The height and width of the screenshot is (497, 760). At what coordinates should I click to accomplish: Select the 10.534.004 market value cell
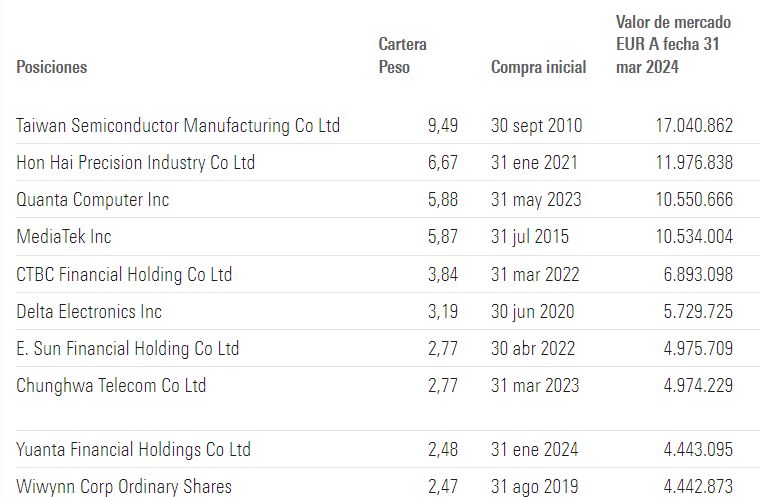coord(692,237)
